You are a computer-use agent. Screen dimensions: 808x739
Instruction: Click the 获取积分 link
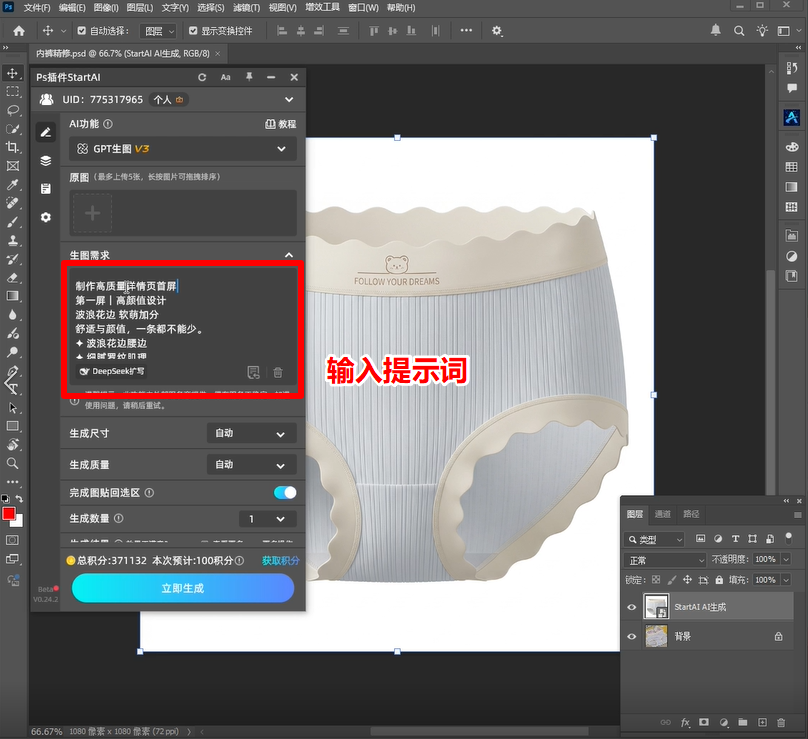click(x=280, y=561)
